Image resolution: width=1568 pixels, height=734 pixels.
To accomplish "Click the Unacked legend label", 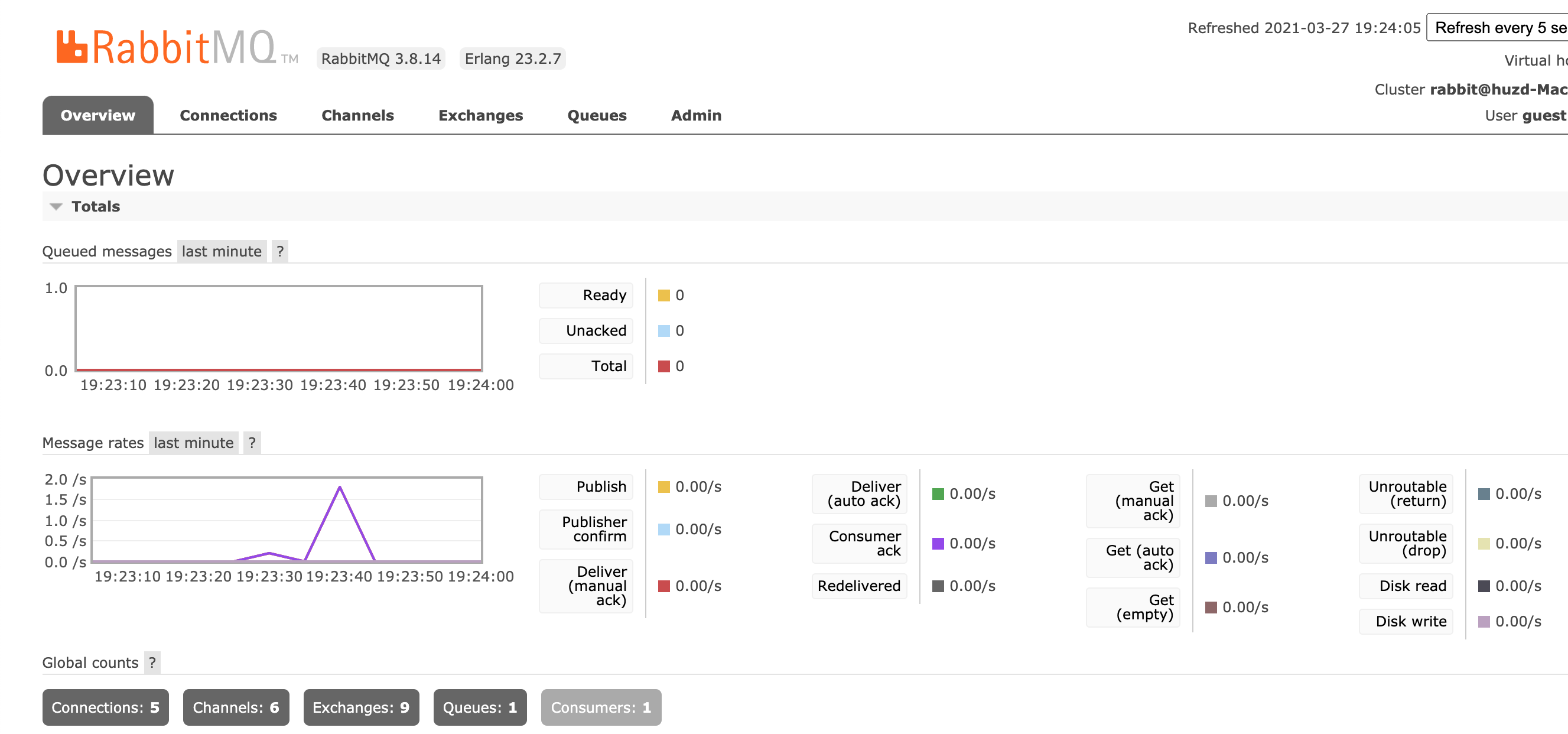I will (x=586, y=331).
